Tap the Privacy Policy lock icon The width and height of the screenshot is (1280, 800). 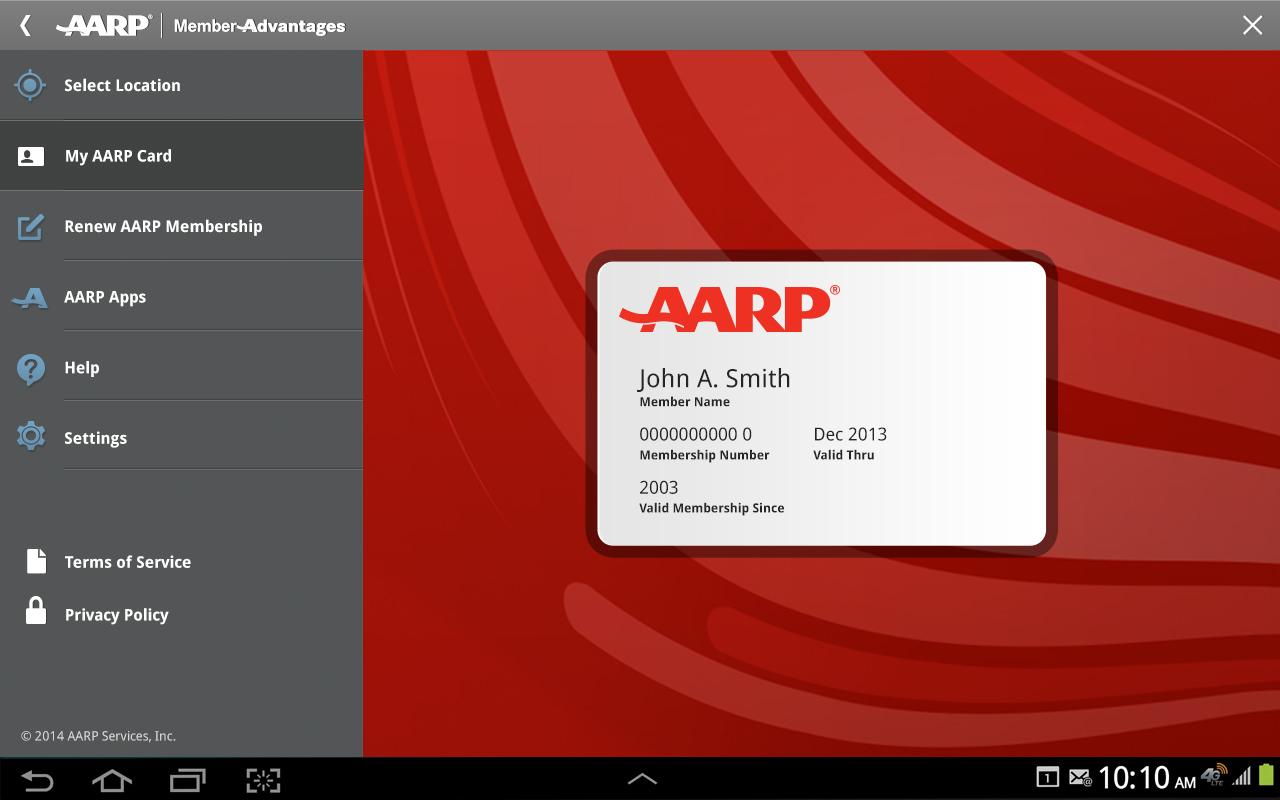tap(36, 611)
